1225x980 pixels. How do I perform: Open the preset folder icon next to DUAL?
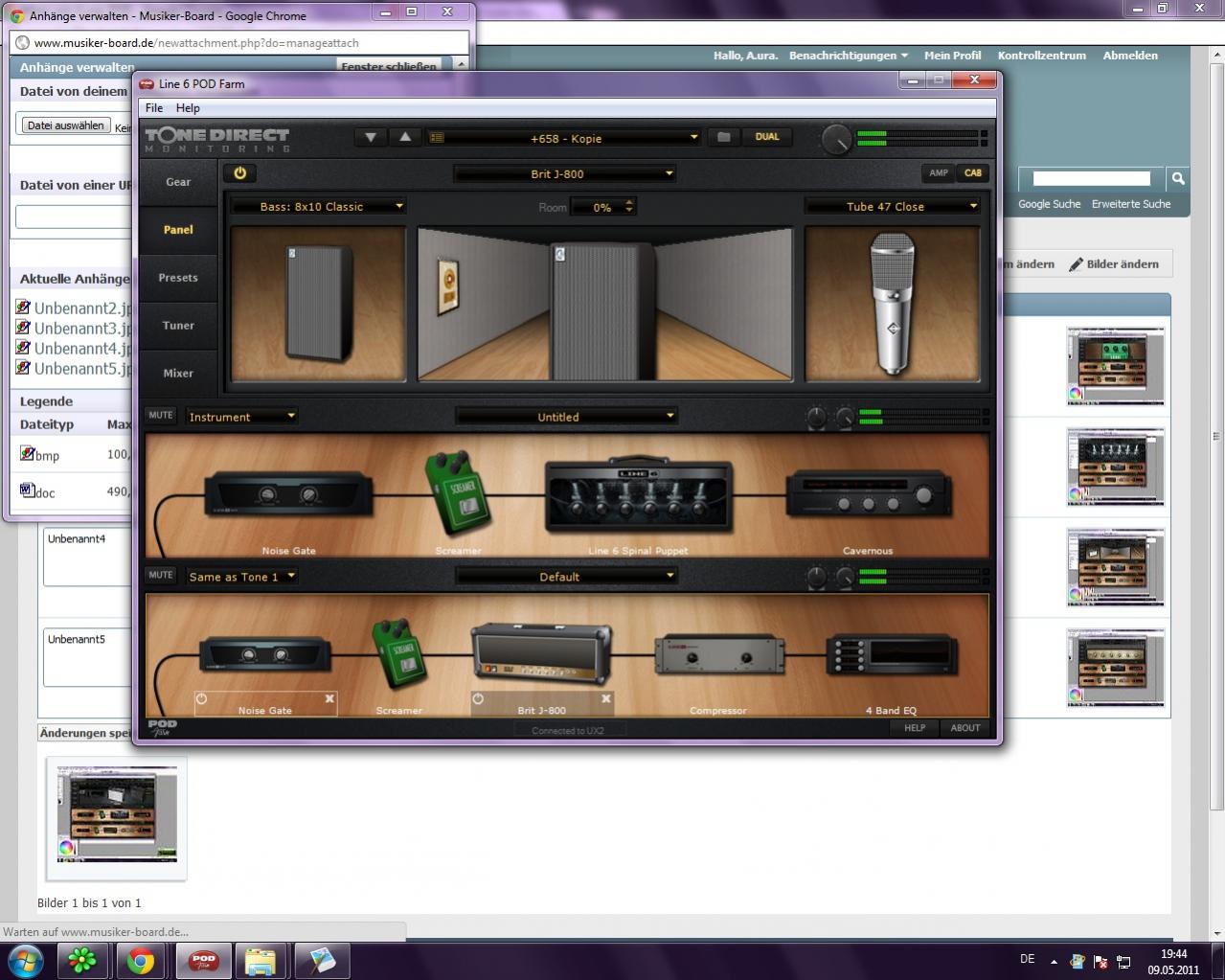pos(724,137)
